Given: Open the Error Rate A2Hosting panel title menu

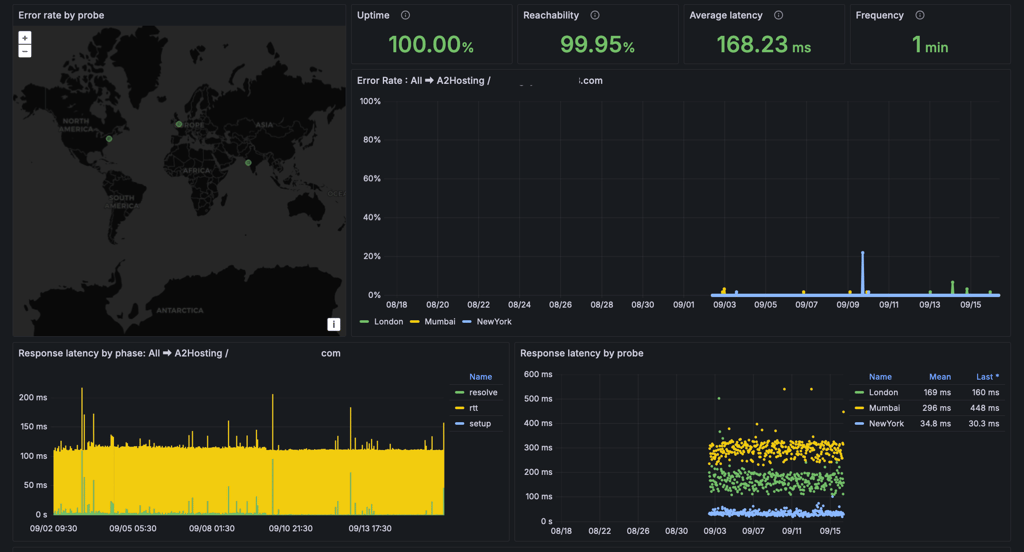Looking at the screenshot, I should (479, 80).
